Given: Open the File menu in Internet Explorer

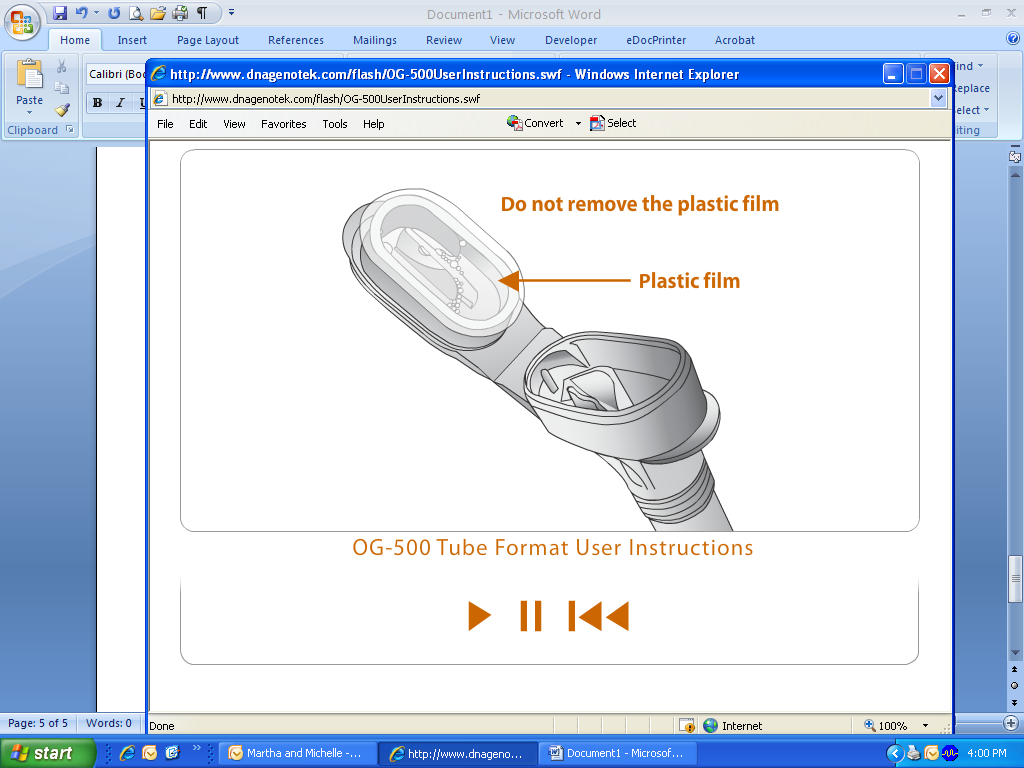Looking at the screenshot, I should pos(165,124).
